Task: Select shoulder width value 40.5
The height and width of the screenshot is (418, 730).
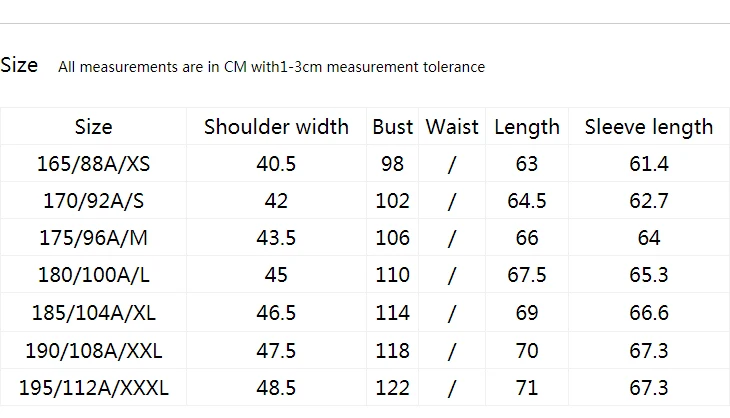Action: coord(276,164)
